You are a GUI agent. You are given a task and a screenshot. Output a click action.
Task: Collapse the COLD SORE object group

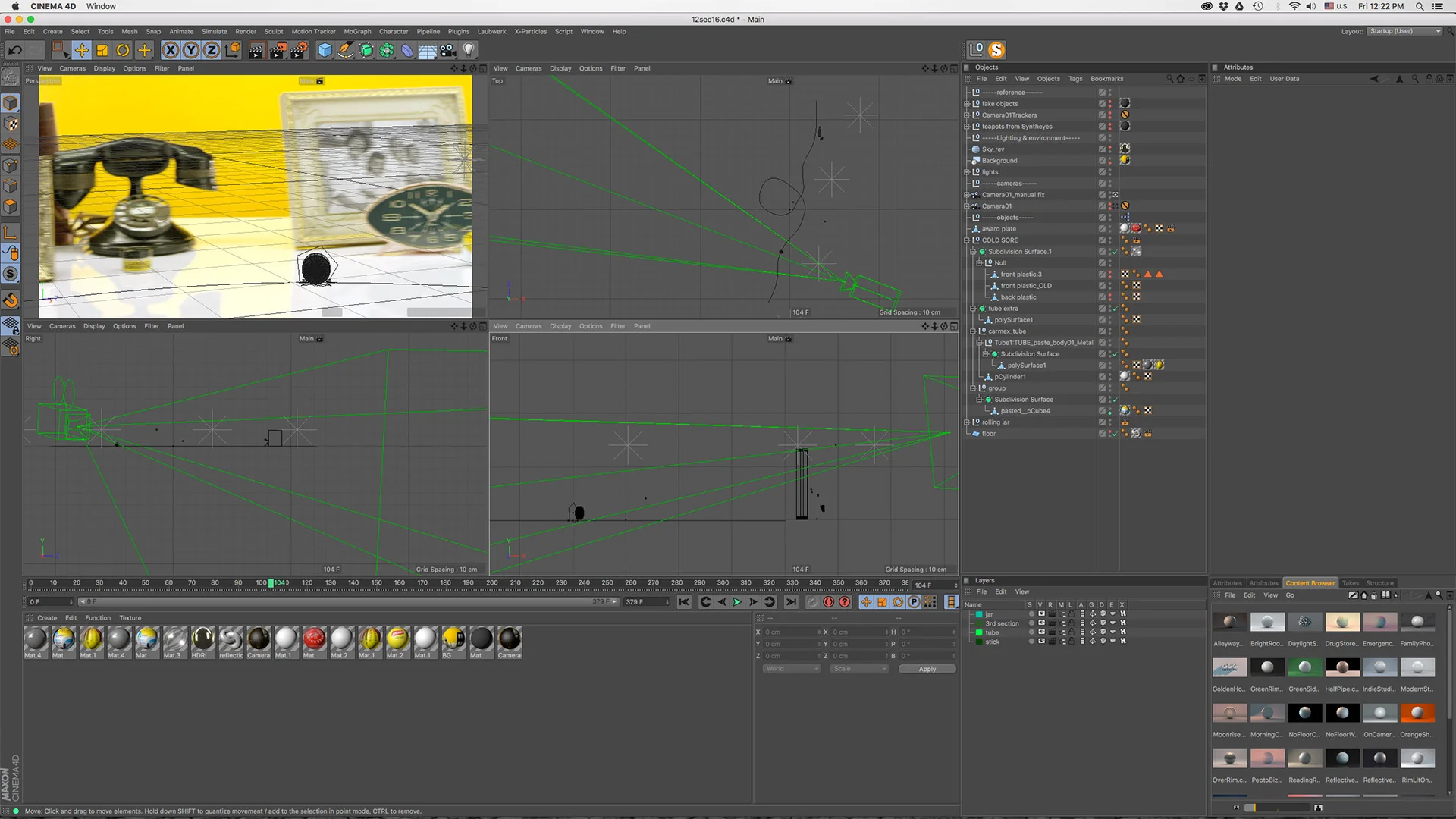967,240
